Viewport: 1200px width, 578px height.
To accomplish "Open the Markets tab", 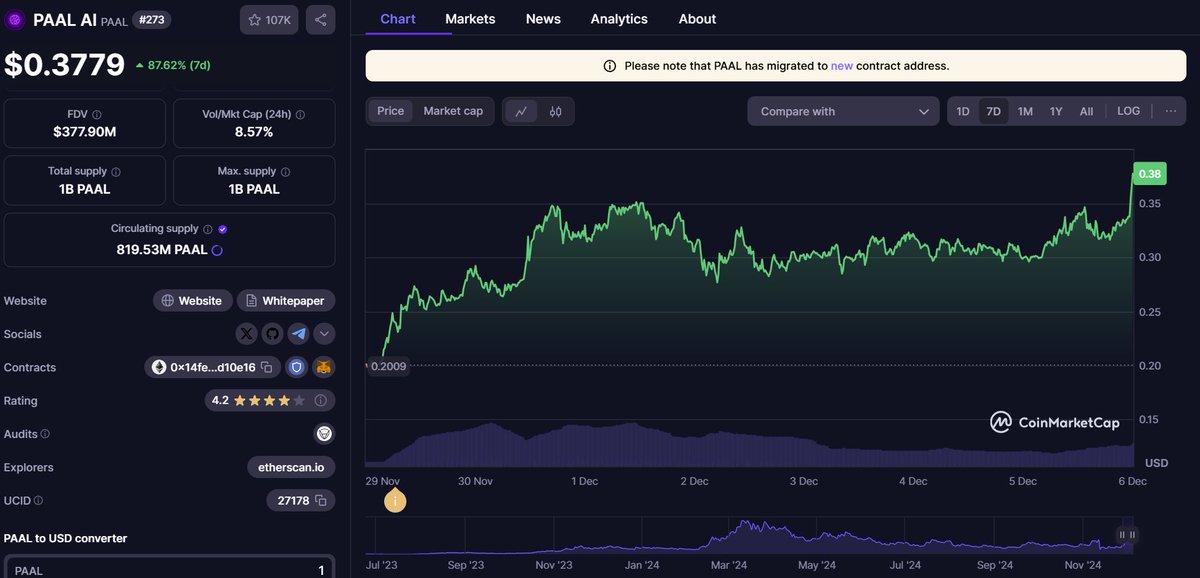I will pyautogui.click(x=470, y=19).
